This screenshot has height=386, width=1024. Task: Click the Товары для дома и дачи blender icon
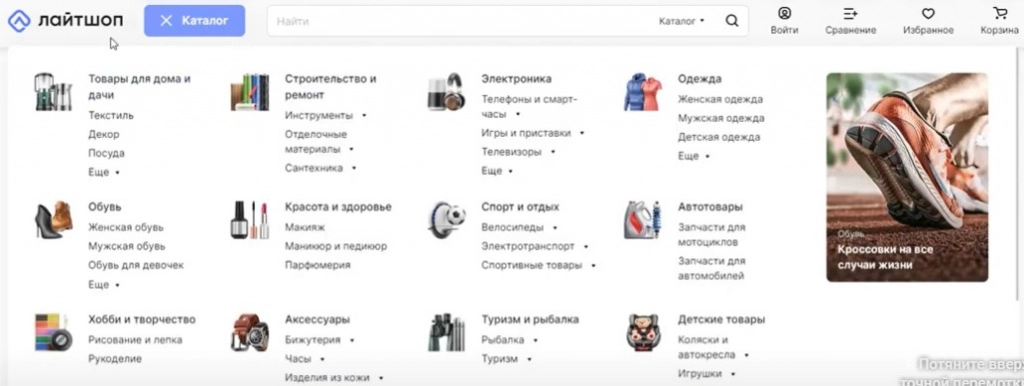click(x=53, y=91)
